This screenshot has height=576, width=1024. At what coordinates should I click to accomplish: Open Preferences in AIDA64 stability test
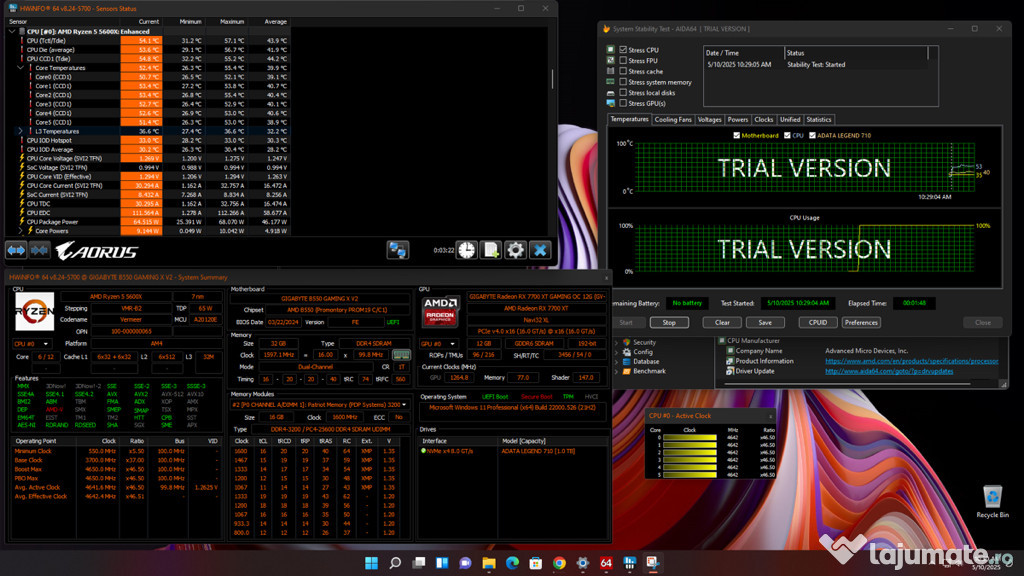tap(861, 323)
